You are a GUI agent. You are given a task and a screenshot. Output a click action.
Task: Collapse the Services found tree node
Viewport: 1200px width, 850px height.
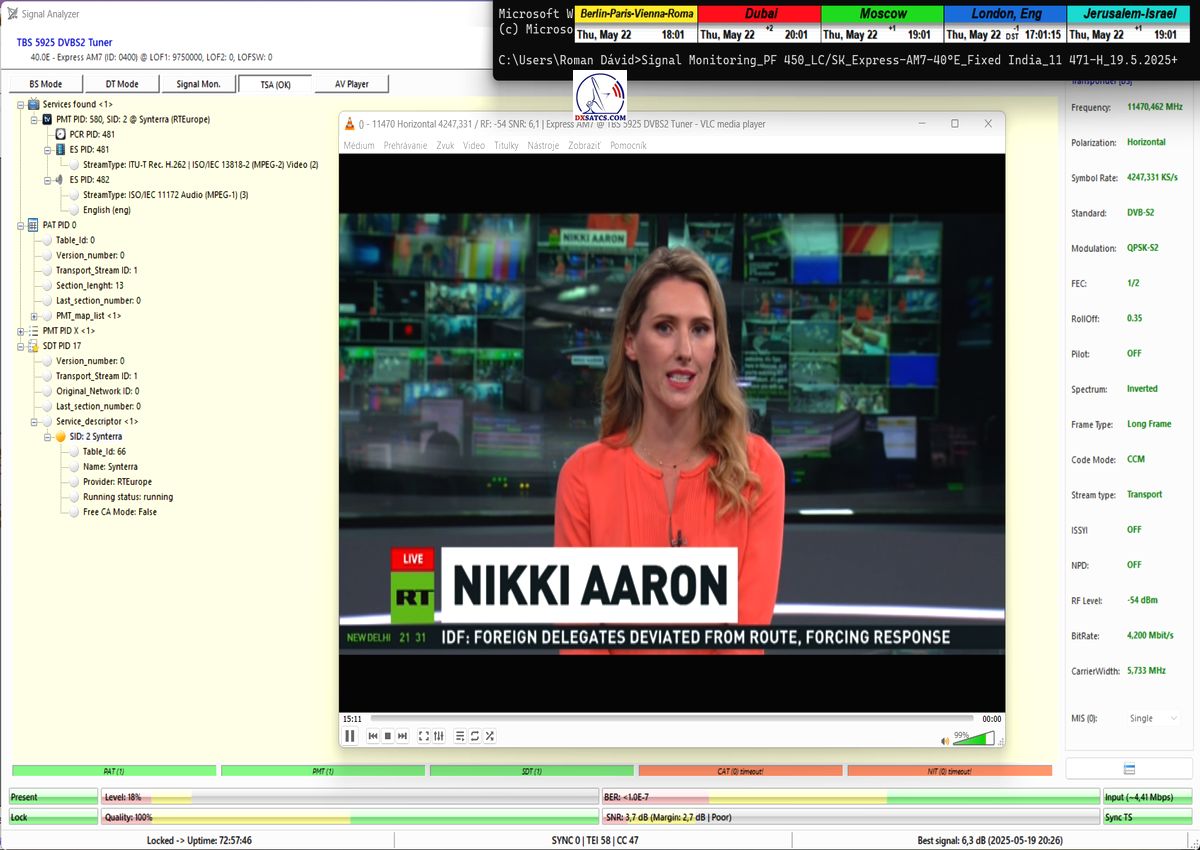point(20,104)
